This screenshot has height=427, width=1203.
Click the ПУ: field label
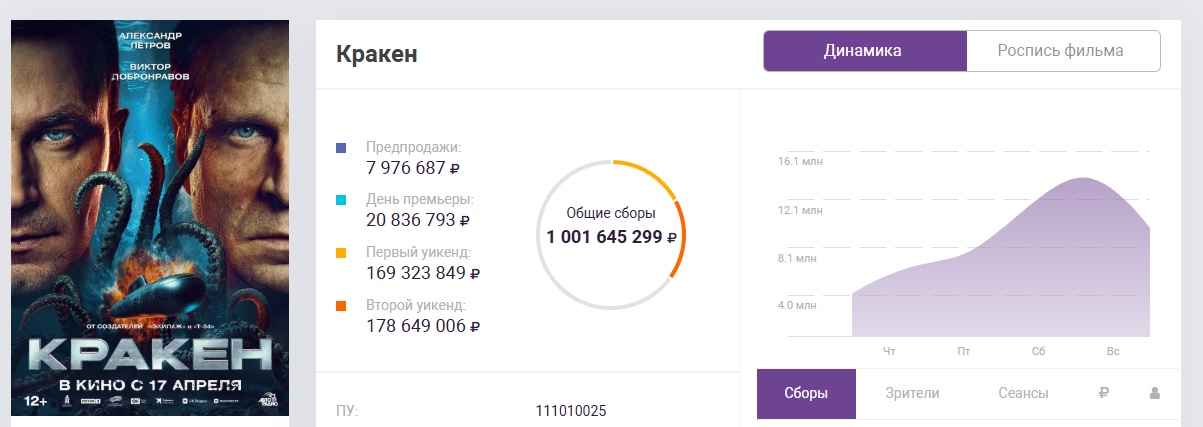coord(347,411)
